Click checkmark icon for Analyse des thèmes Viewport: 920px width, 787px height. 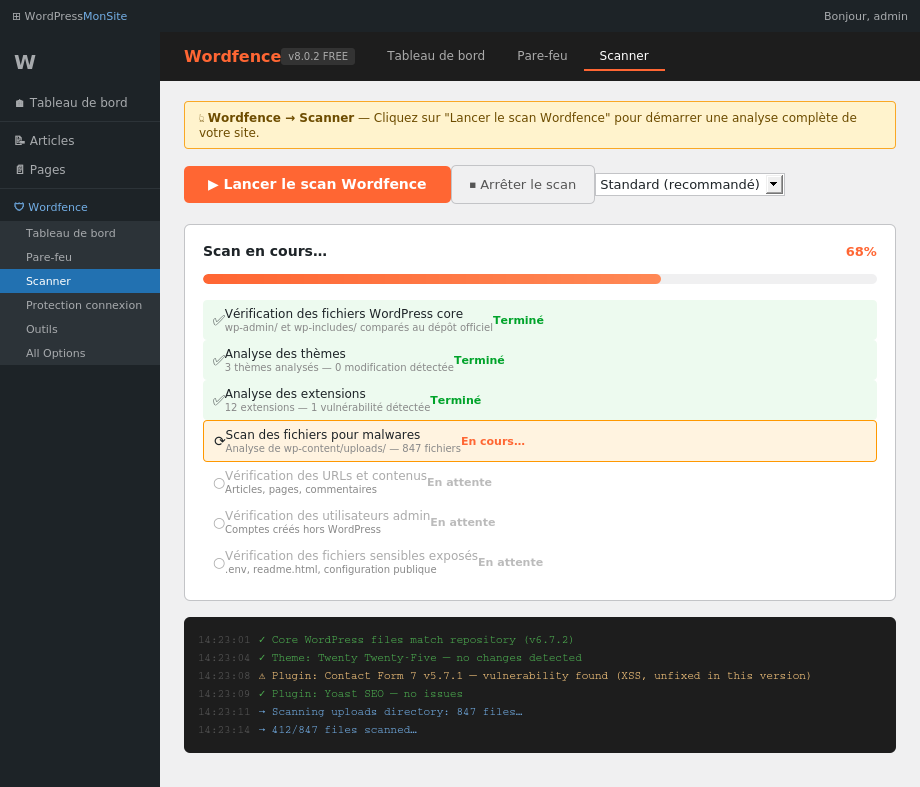[218, 360]
